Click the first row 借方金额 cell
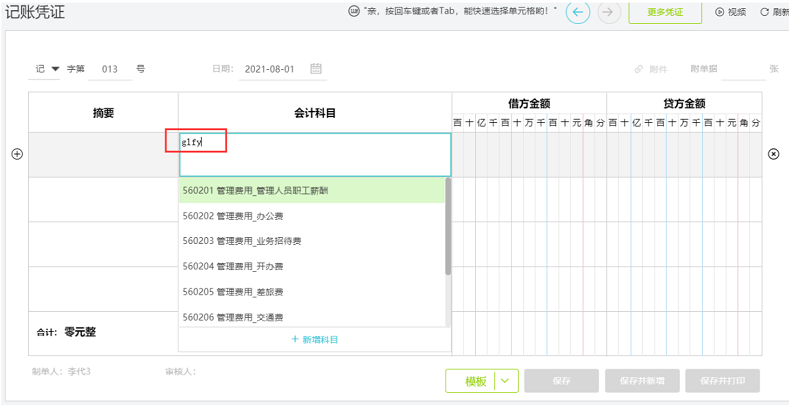 [x=529, y=154]
